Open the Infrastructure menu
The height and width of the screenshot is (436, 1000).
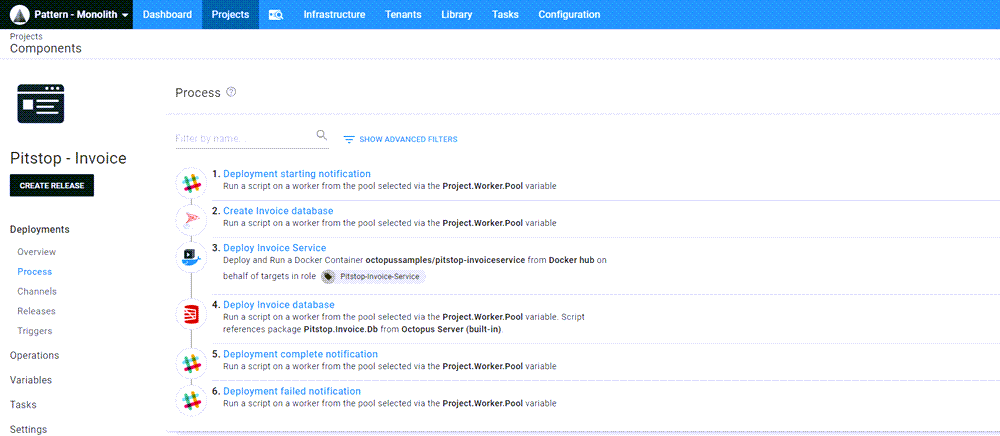(x=334, y=15)
